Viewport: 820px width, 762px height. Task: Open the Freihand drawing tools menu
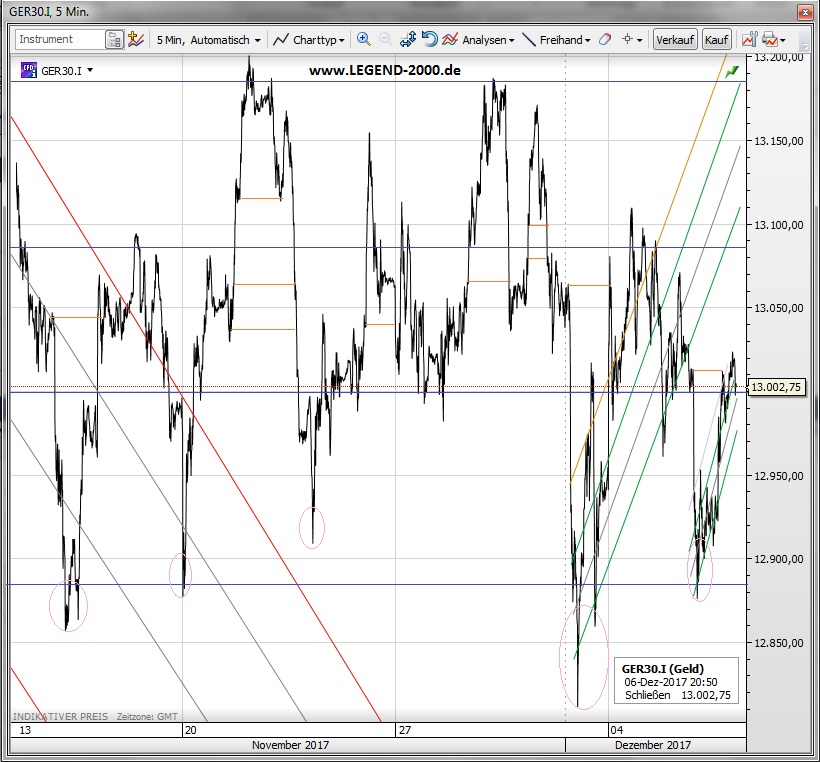coord(557,40)
